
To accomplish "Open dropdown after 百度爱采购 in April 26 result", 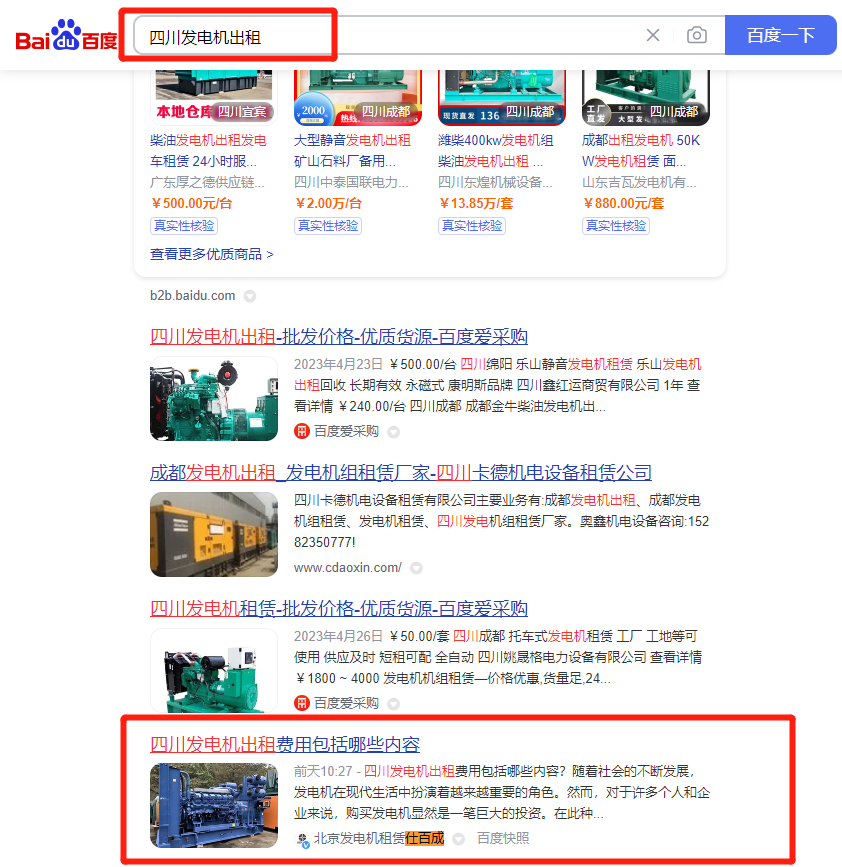I will tap(393, 704).
